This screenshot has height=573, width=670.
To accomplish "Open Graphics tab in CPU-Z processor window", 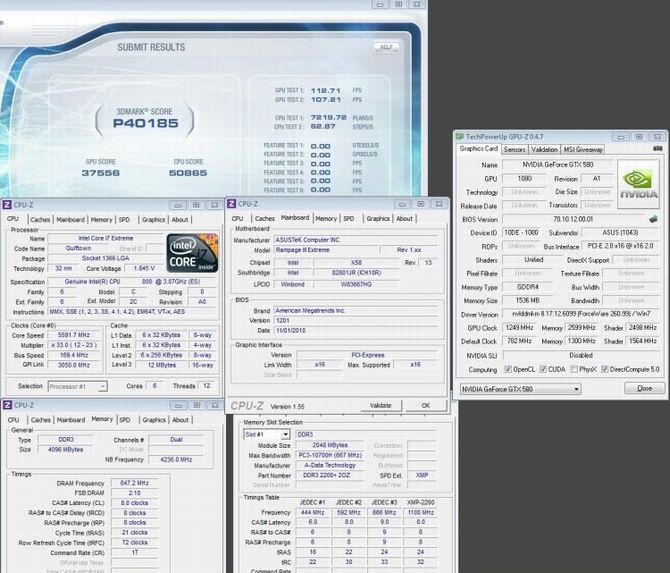I will click(153, 220).
